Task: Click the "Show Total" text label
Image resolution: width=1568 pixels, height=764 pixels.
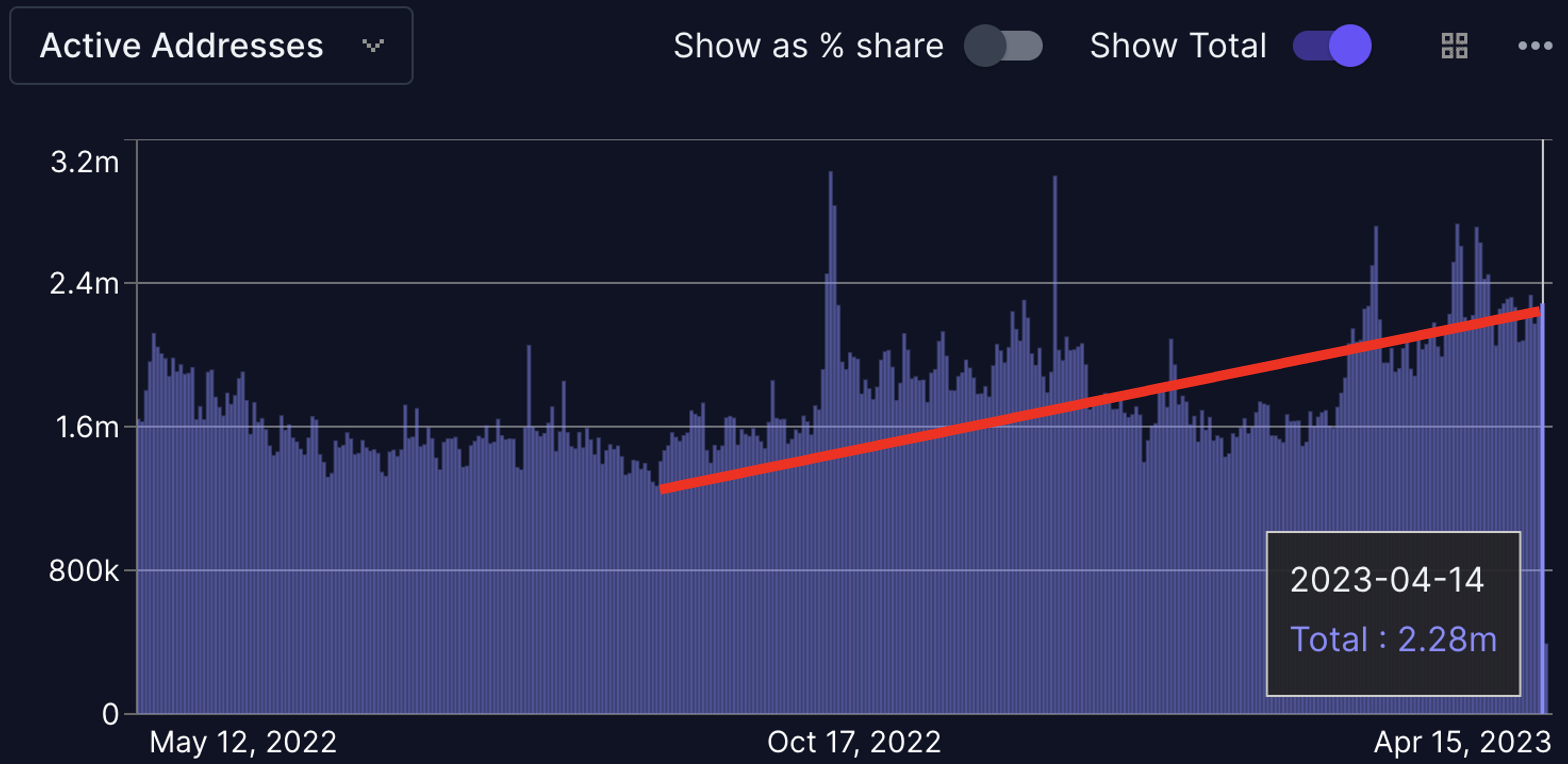Action: pyautogui.click(x=1178, y=46)
